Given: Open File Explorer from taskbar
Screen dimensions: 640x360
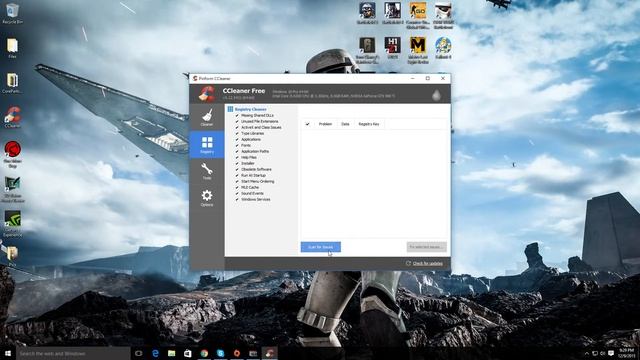Looking at the screenshot, I should pos(171,353).
